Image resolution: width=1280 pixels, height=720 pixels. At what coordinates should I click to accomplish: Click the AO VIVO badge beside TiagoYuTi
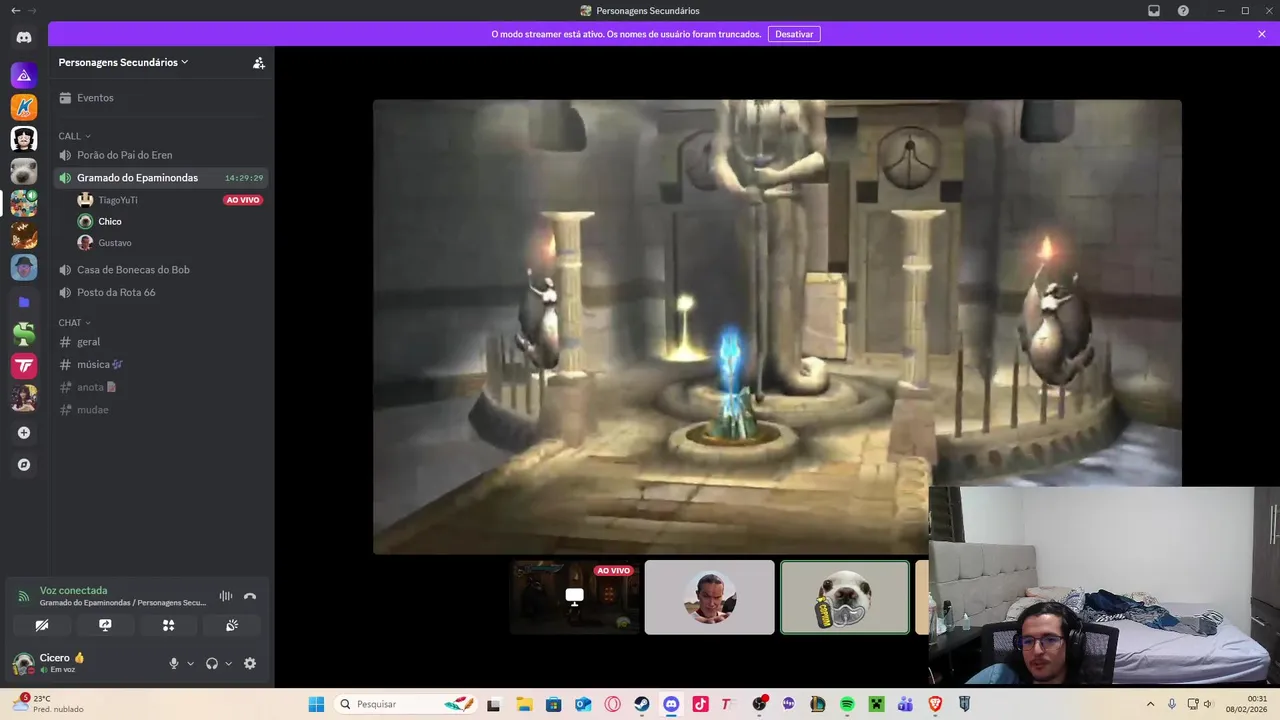pyautogui.click(x=243, y=200)
